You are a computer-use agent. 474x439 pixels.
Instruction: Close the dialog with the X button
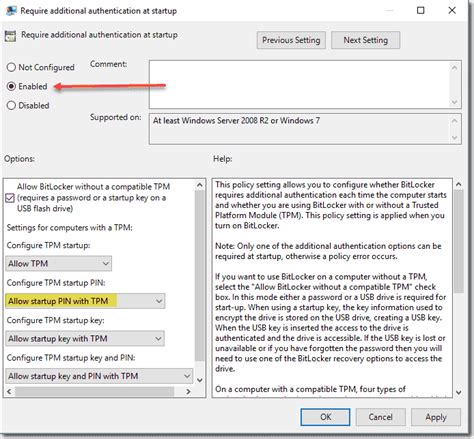(452, 11)
